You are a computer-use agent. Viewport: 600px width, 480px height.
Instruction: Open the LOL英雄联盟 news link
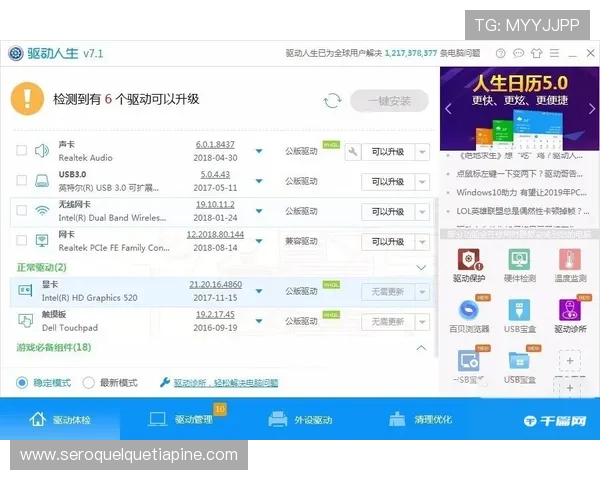tap(523, 211)
